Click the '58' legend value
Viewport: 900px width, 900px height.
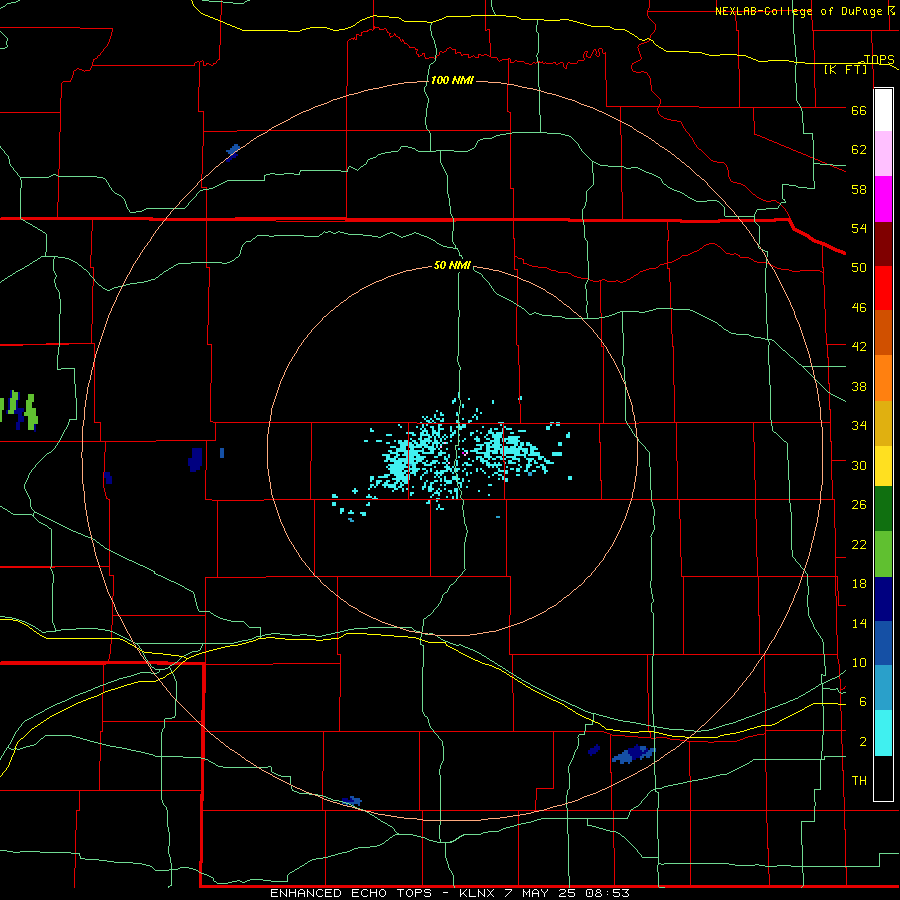(859, 189)
